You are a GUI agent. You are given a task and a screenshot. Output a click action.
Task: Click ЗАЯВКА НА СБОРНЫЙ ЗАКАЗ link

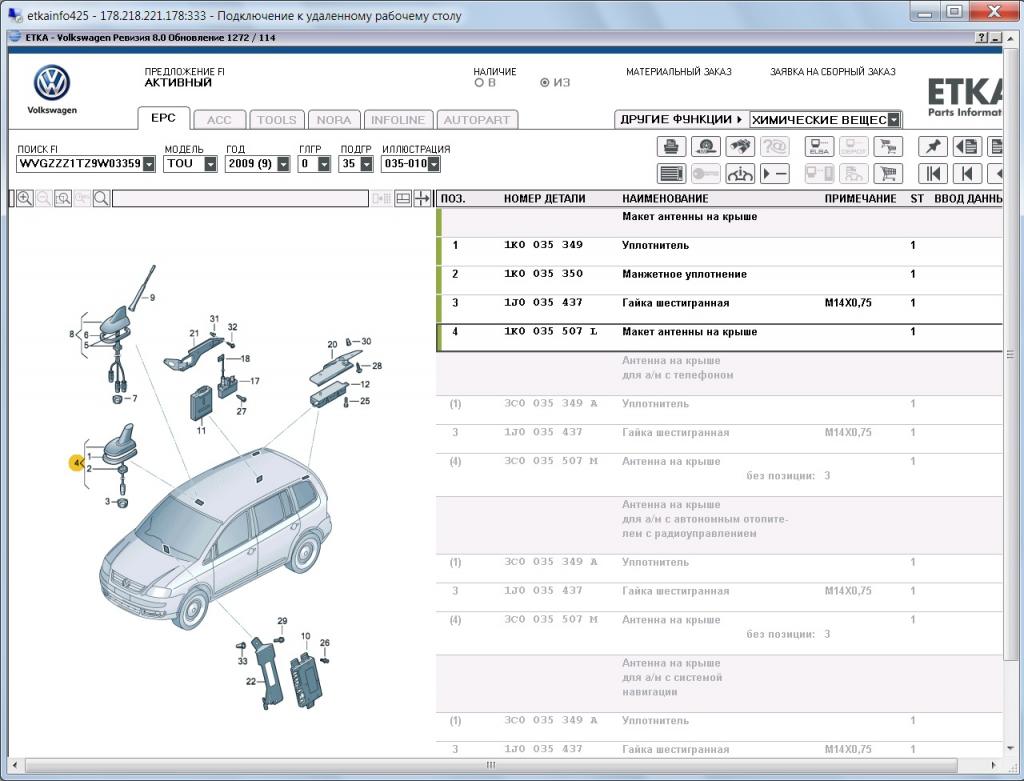[833, 72]
